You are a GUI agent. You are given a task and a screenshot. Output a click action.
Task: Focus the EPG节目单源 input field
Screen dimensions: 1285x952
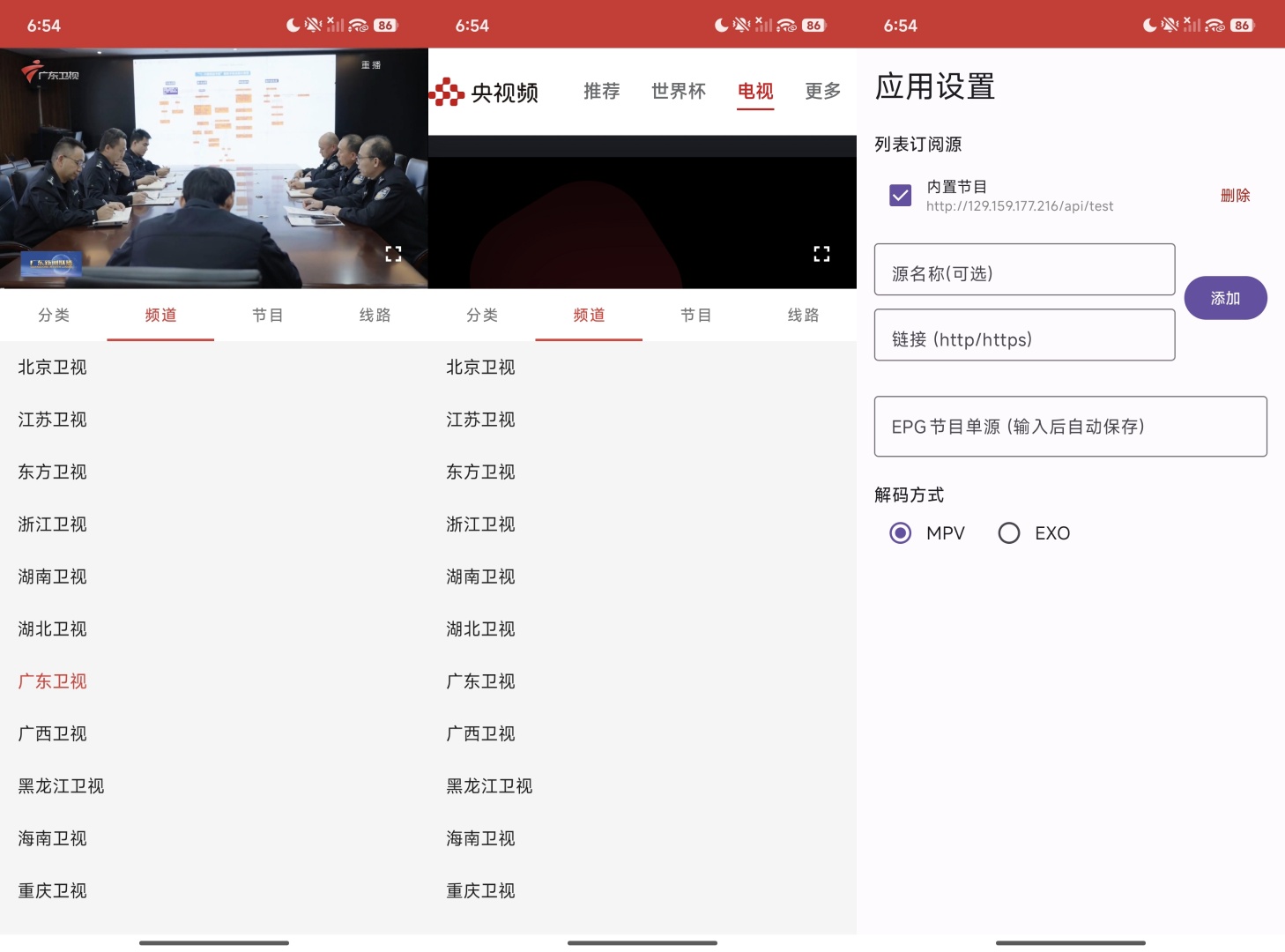pos(1070,427)
